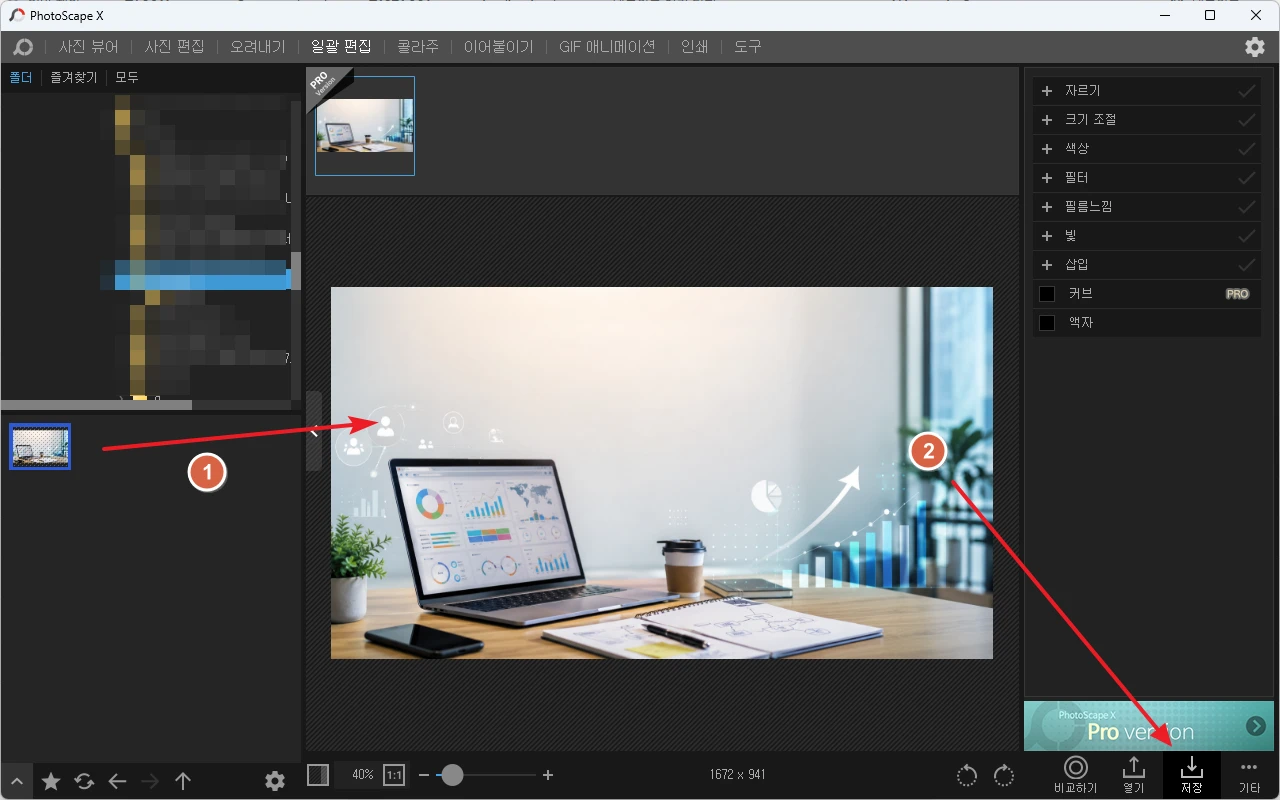
Task: Open folder panel settings gear
Action: point(275,781)
